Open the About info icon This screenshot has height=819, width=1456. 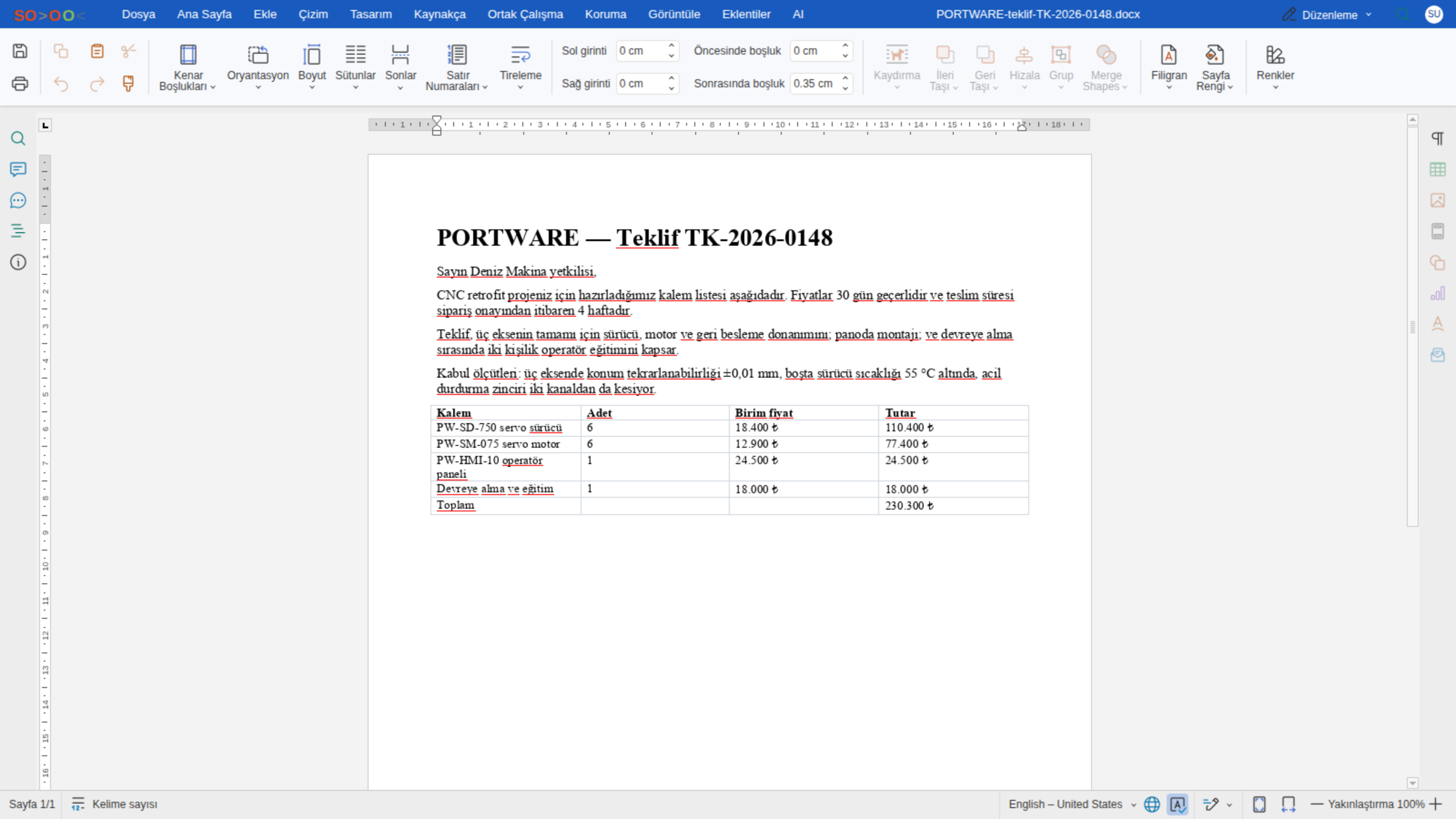point(18,262)
